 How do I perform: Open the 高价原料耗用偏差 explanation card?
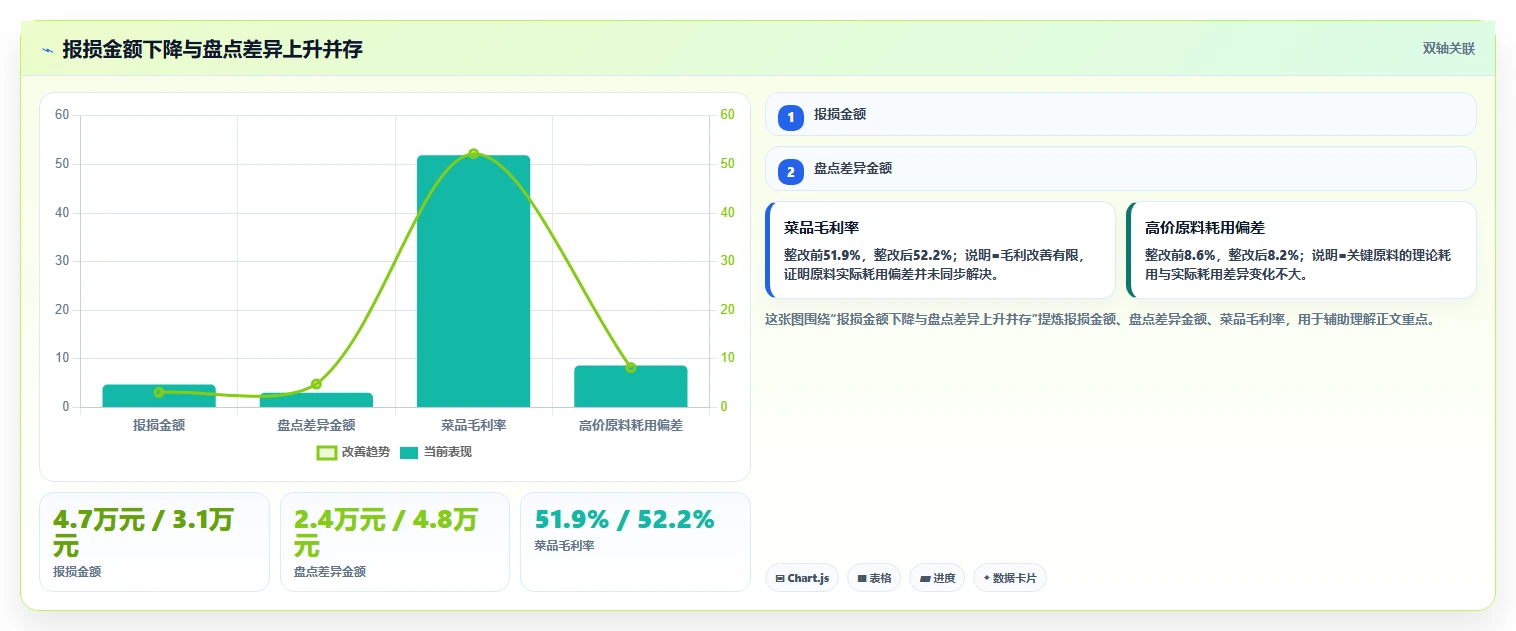tap(1301, 250)
